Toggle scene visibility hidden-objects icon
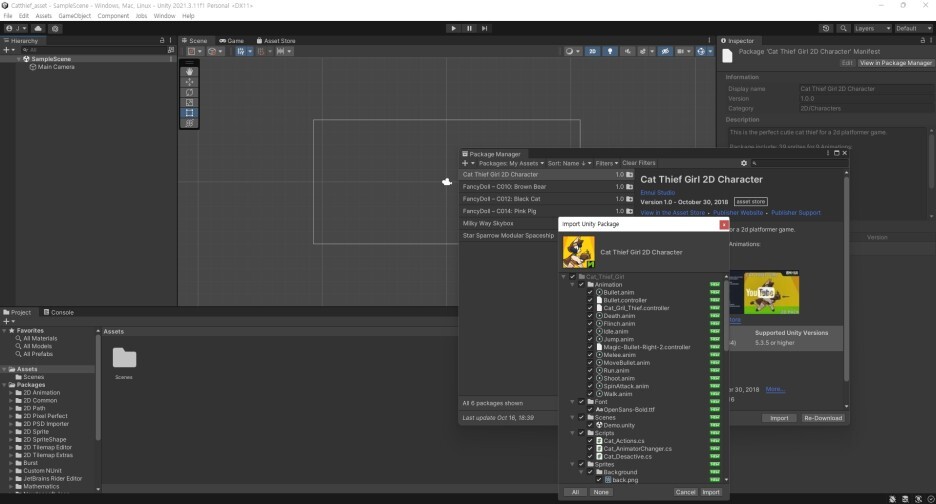The width and height of the screenshot is (936, 504). [x=665, y=51]
